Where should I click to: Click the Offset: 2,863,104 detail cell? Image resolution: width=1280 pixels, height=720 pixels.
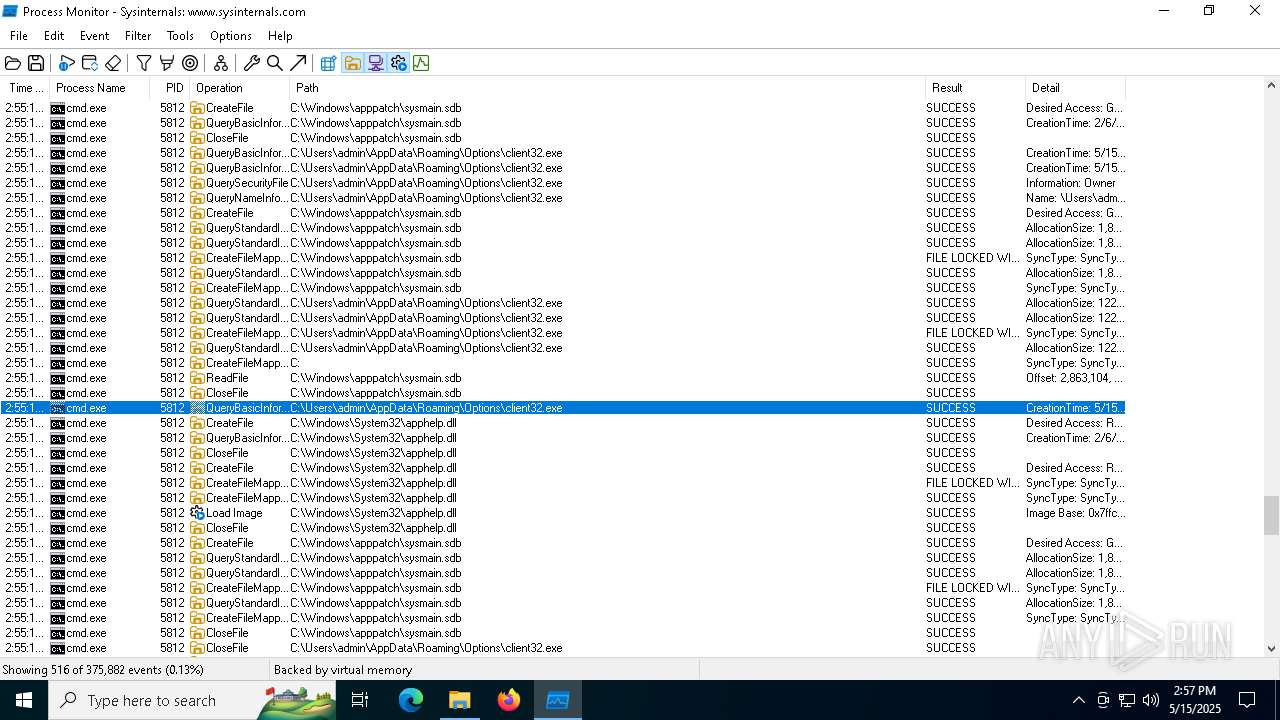click(x=1075, y=378)
